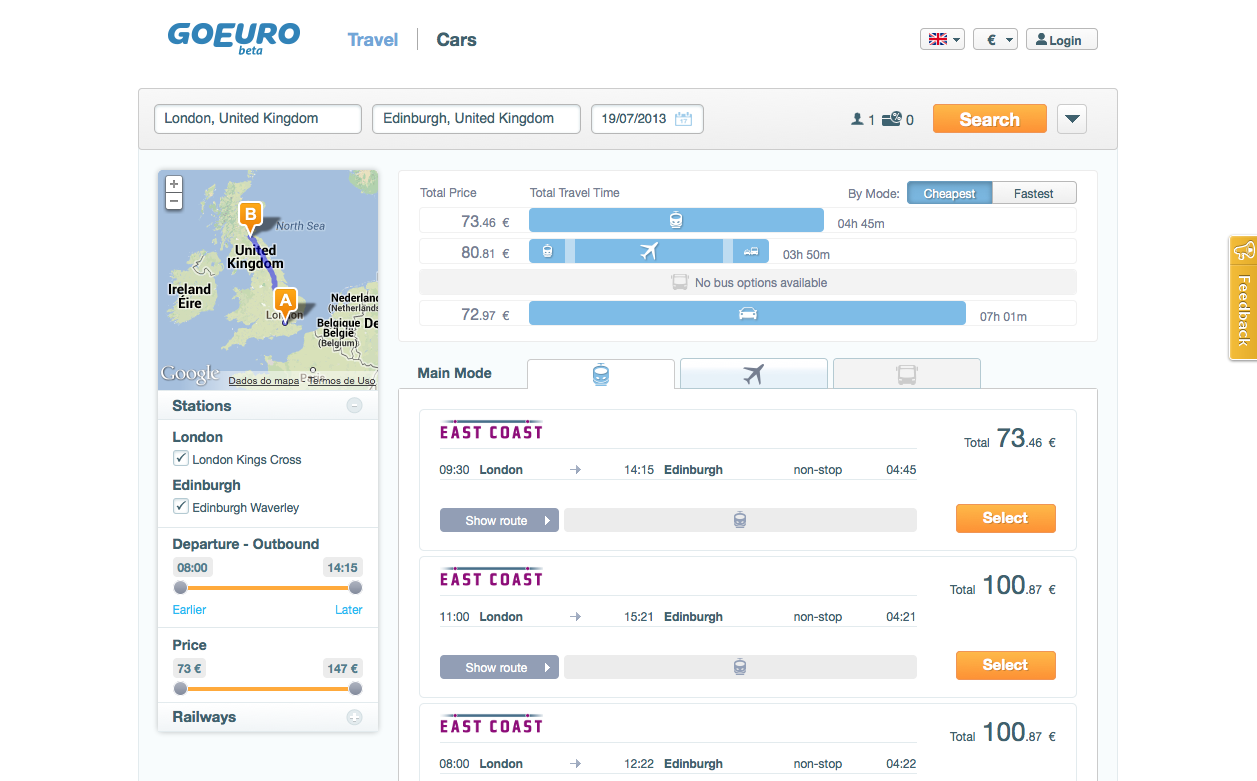
Task: Click the No bus options available row
Action: point(748,283)
